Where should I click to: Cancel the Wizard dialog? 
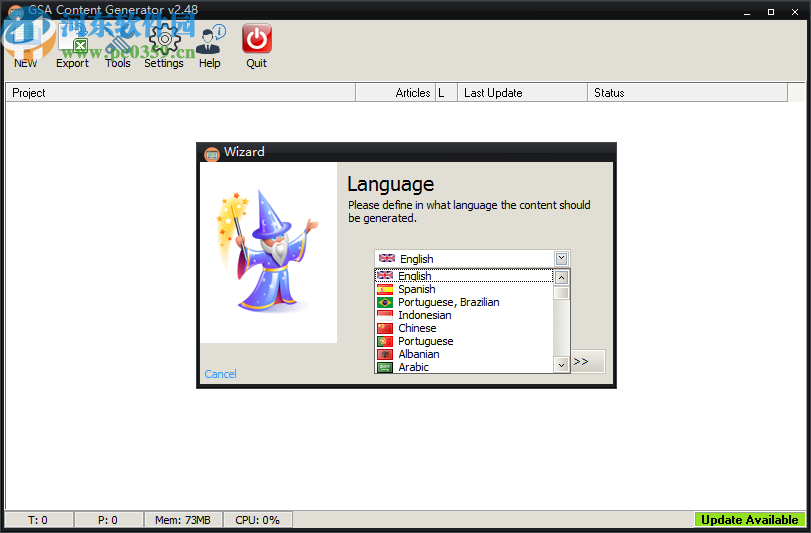pos(220,374)
